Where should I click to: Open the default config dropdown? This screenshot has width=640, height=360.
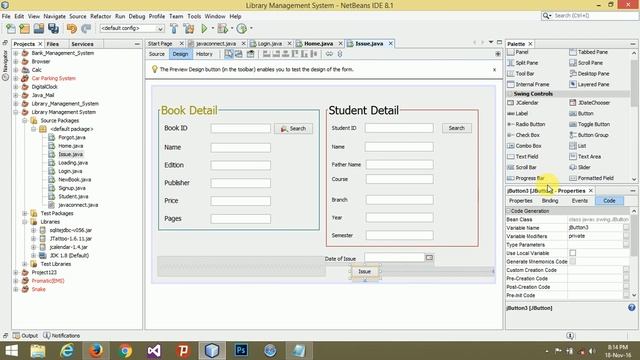click(132, 29)
